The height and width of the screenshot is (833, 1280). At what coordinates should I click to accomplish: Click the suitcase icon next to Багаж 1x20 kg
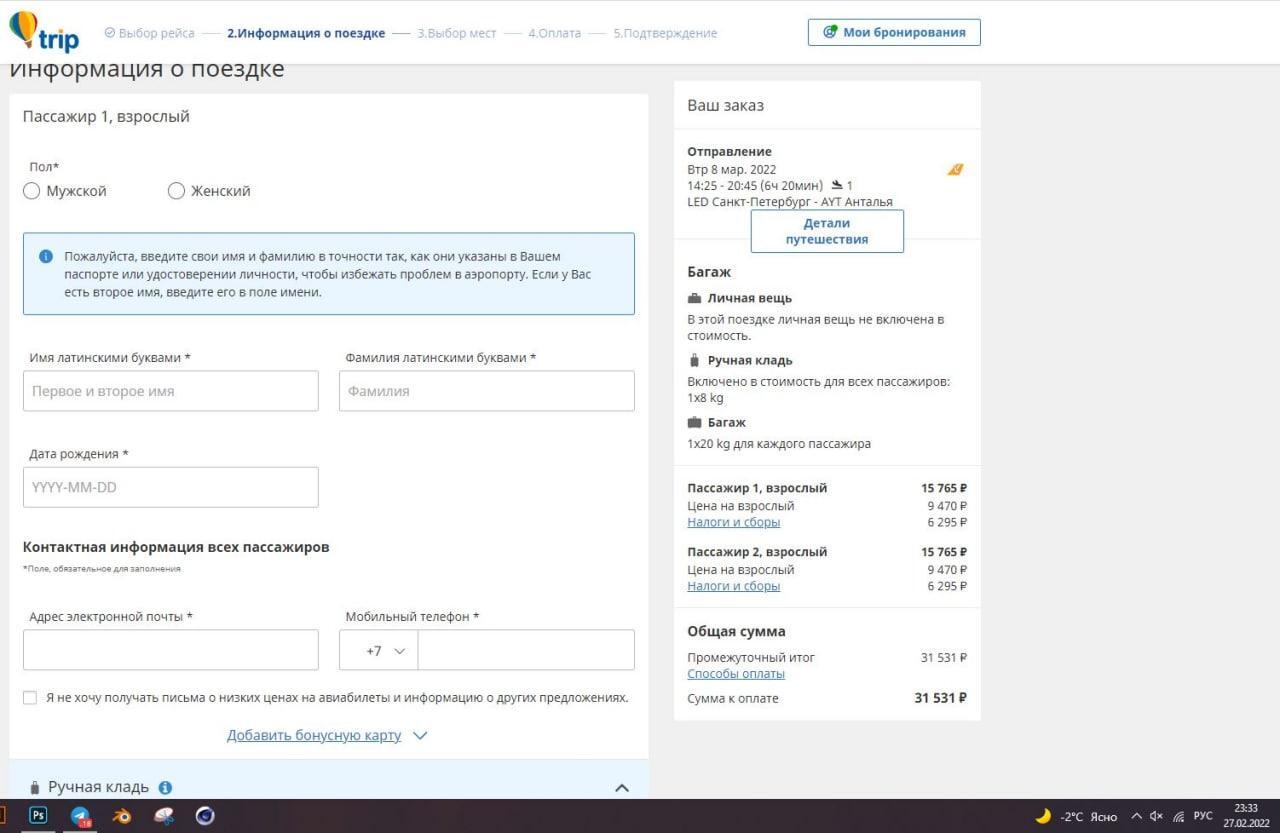[695, 422]
